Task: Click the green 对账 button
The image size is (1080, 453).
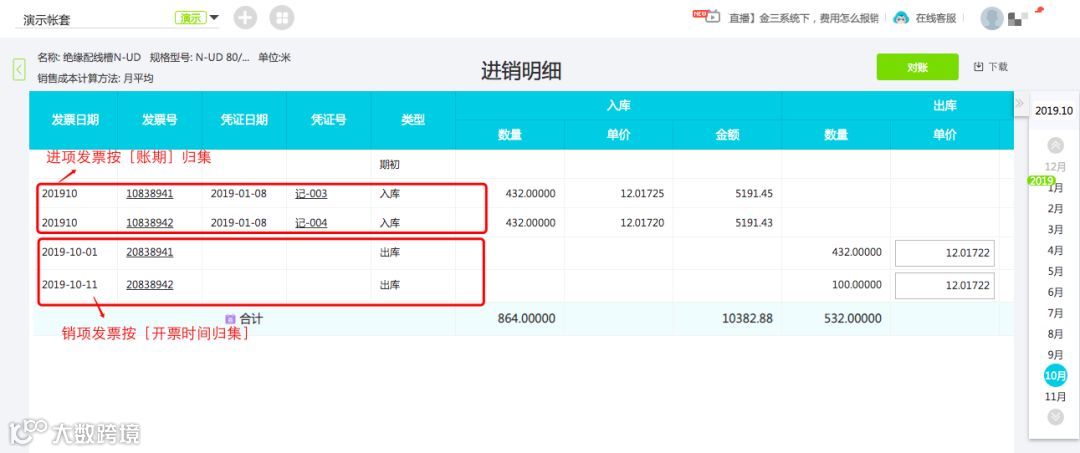Action: click(x=917, y=67)
